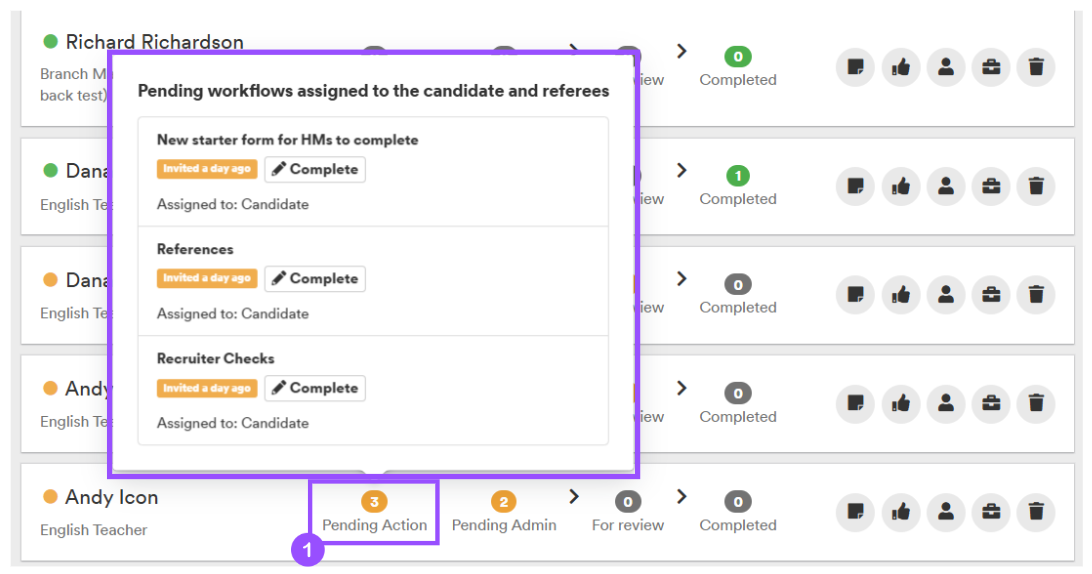Click Complete button under Recruiter Checks

[315, 388]
